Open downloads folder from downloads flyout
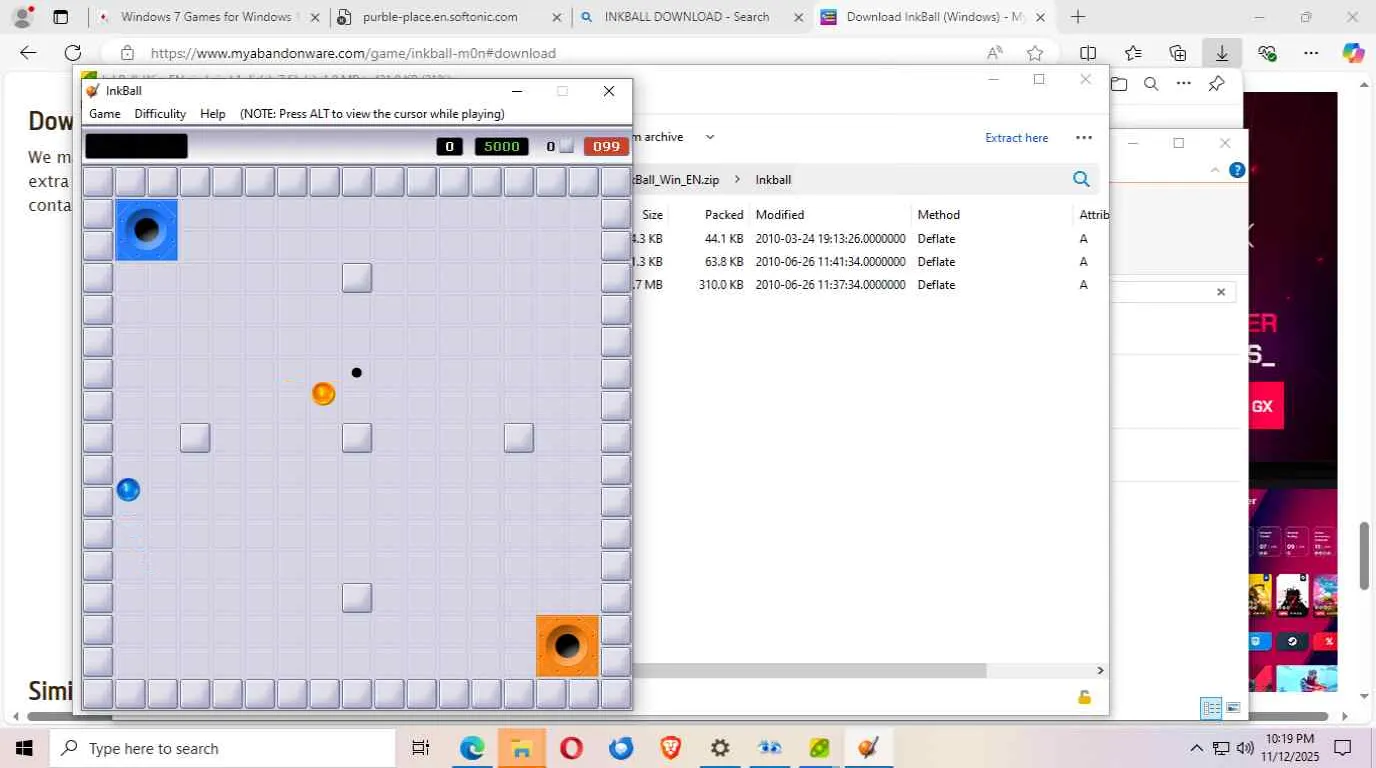Viewport: 1376px width, 768px height. click(1119, 84)
